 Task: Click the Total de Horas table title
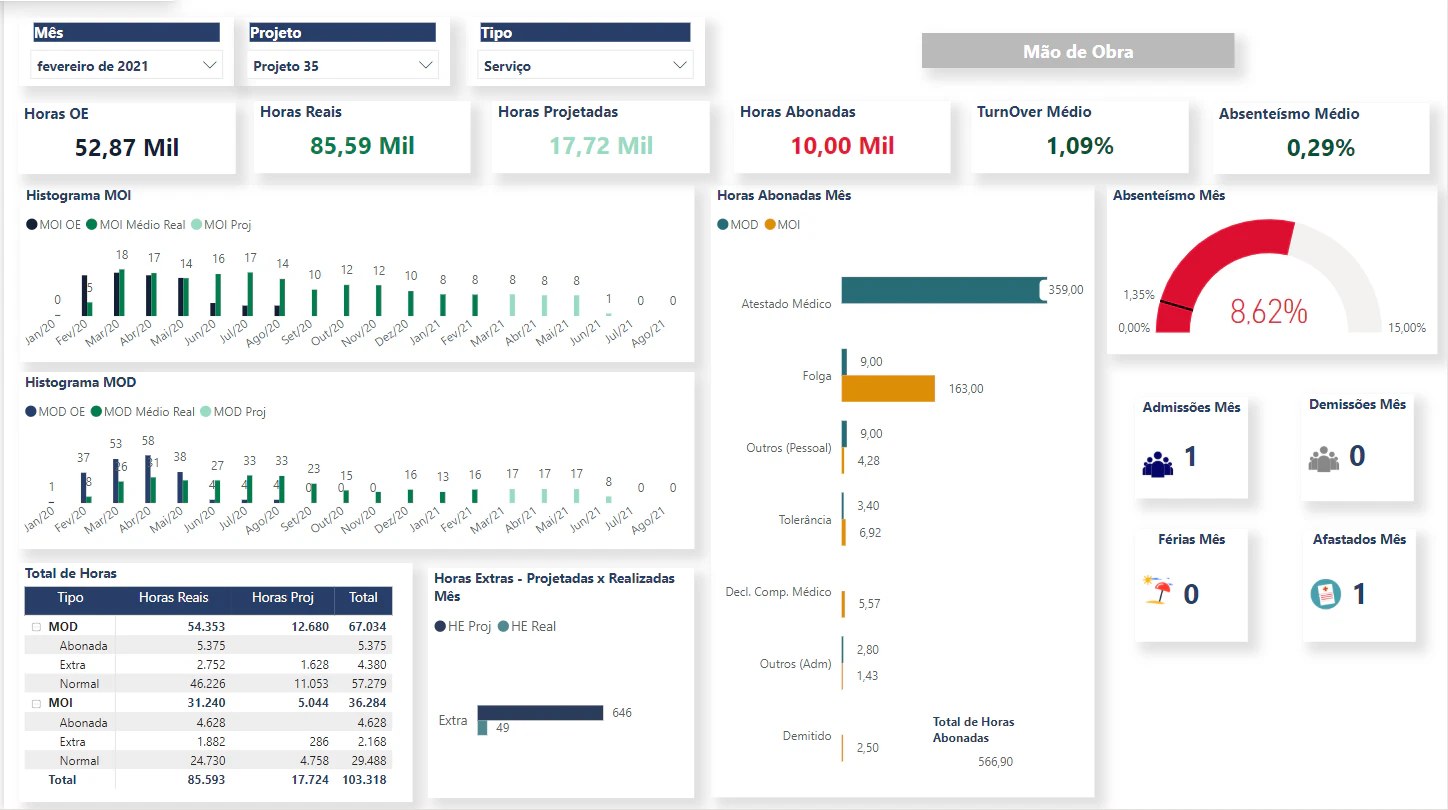pos(71,574)
